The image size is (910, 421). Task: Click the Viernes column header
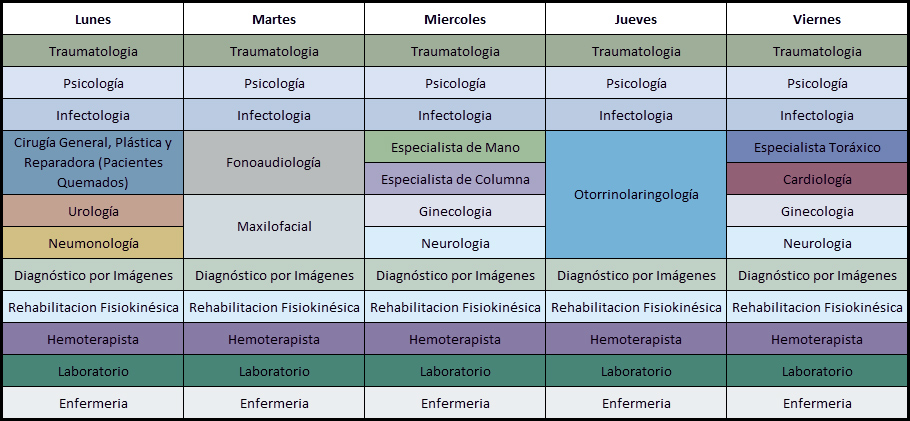pyautogui.click(x=817, y=19)
